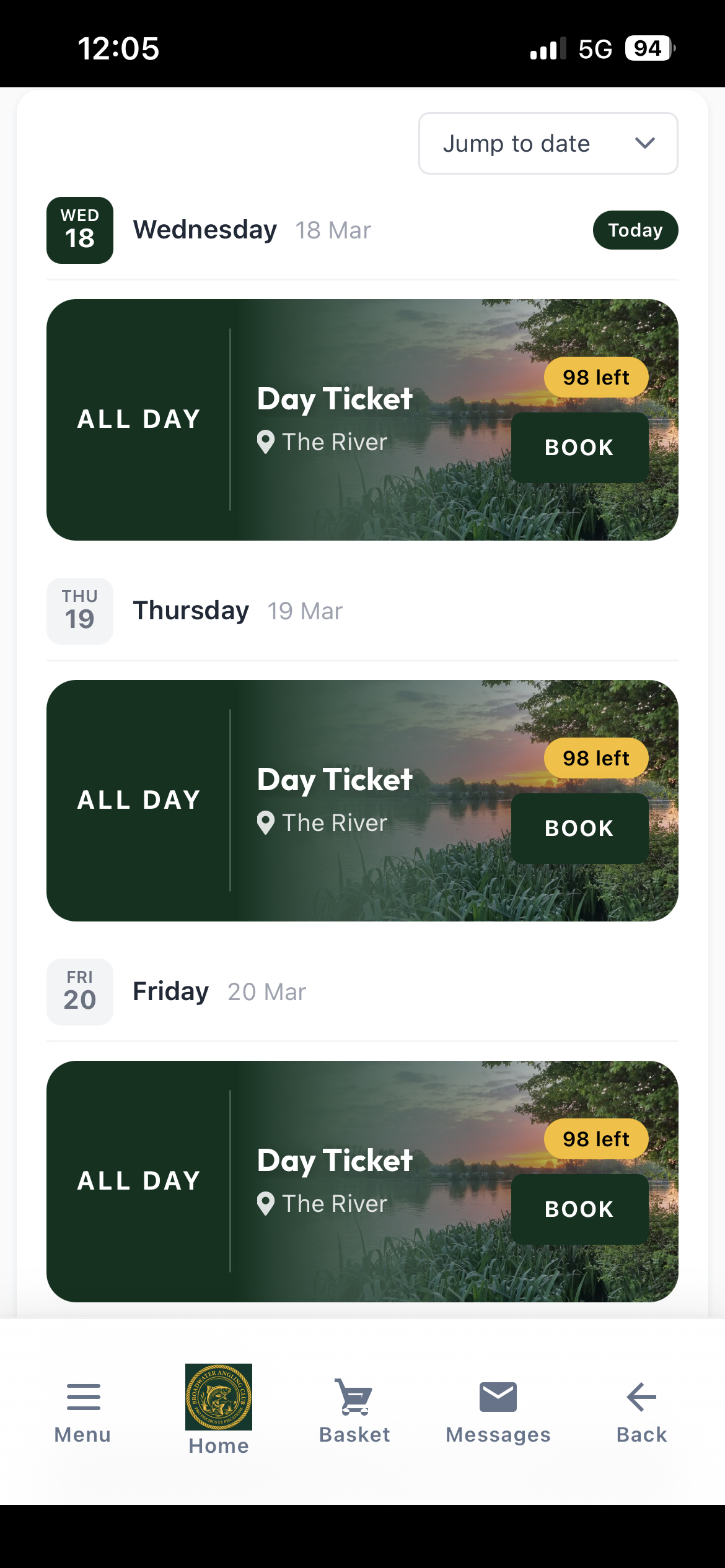Click the Jump to date chevron arrow

pyautogui.click(x=645, y=144)
